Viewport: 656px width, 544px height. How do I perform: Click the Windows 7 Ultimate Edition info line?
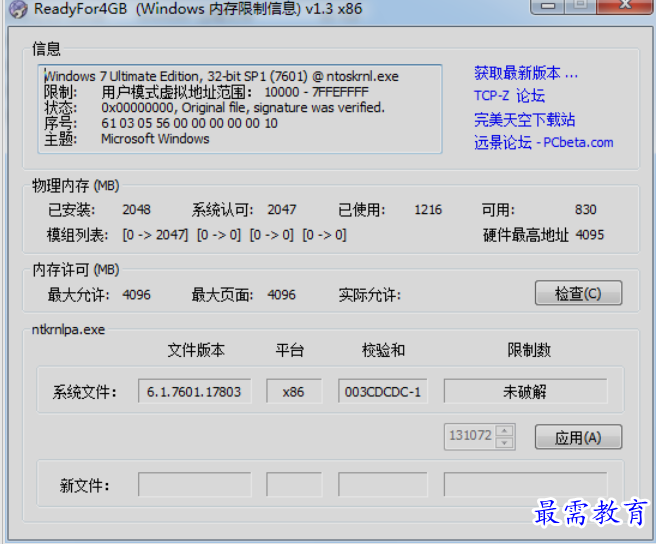point(221,77)
